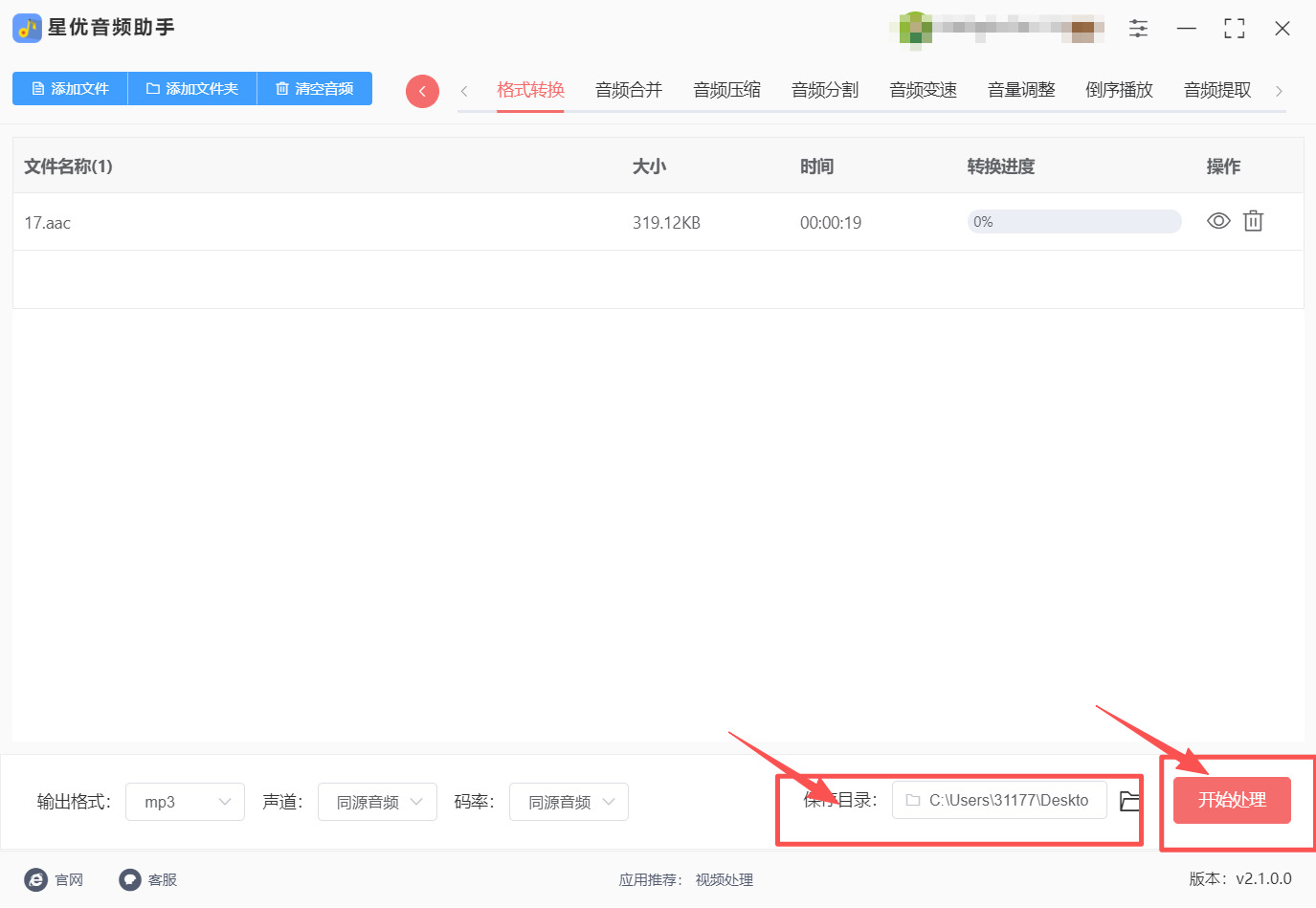Click the 清空音频 button

[315, 89]
